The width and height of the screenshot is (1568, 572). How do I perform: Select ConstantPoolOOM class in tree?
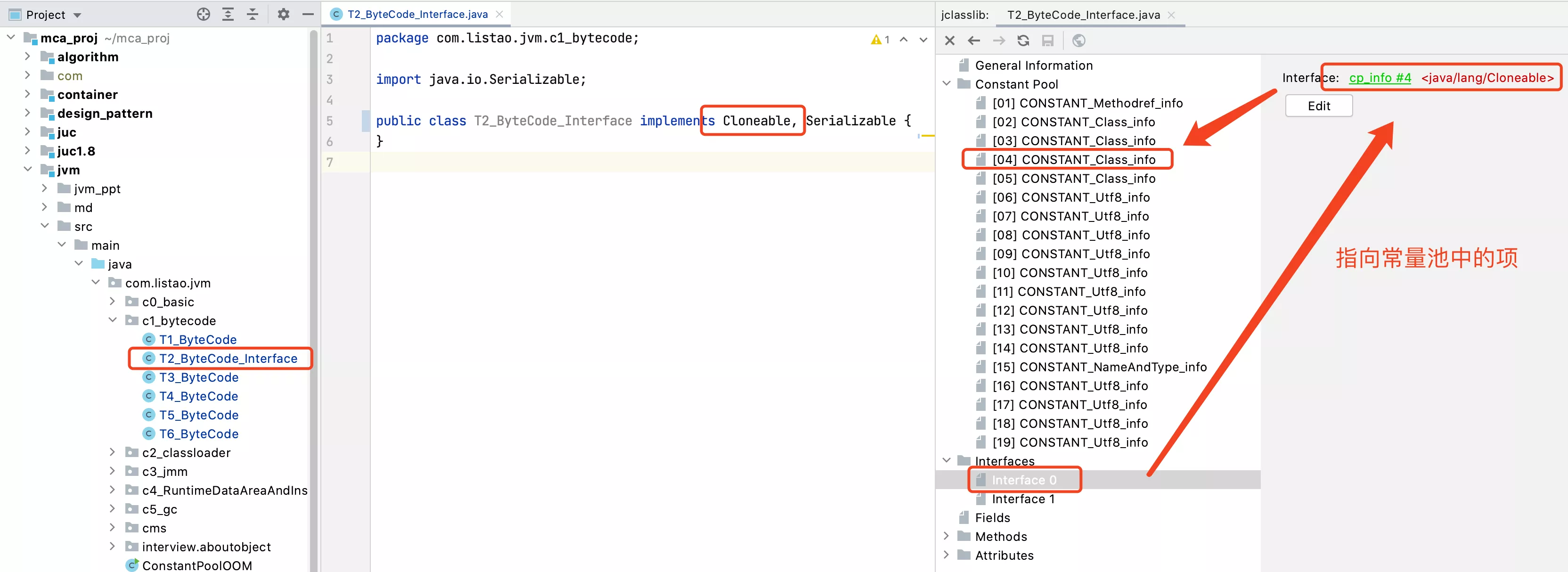pos(196,565)
